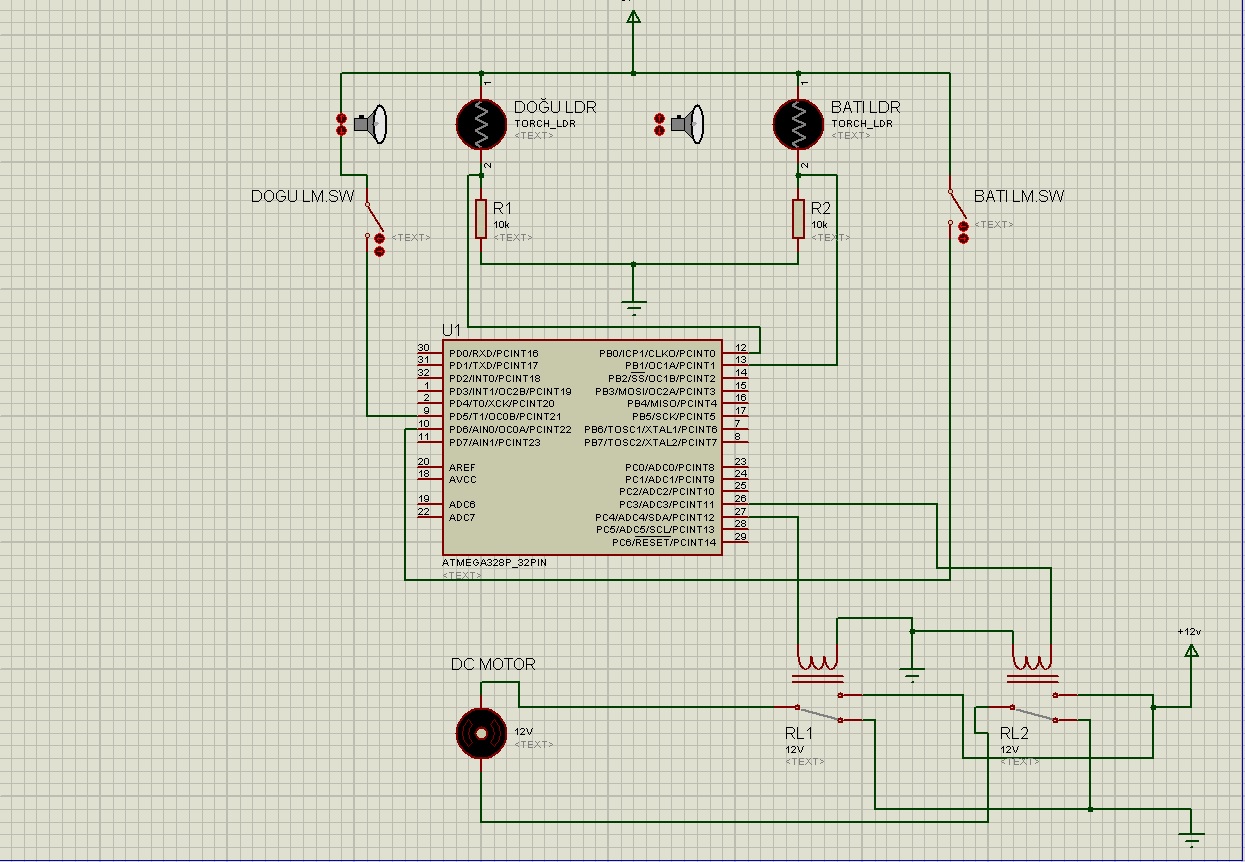1245x862 pixels.
Task: Select the ground symbol below R1 and R2
Action: [633, 305]
